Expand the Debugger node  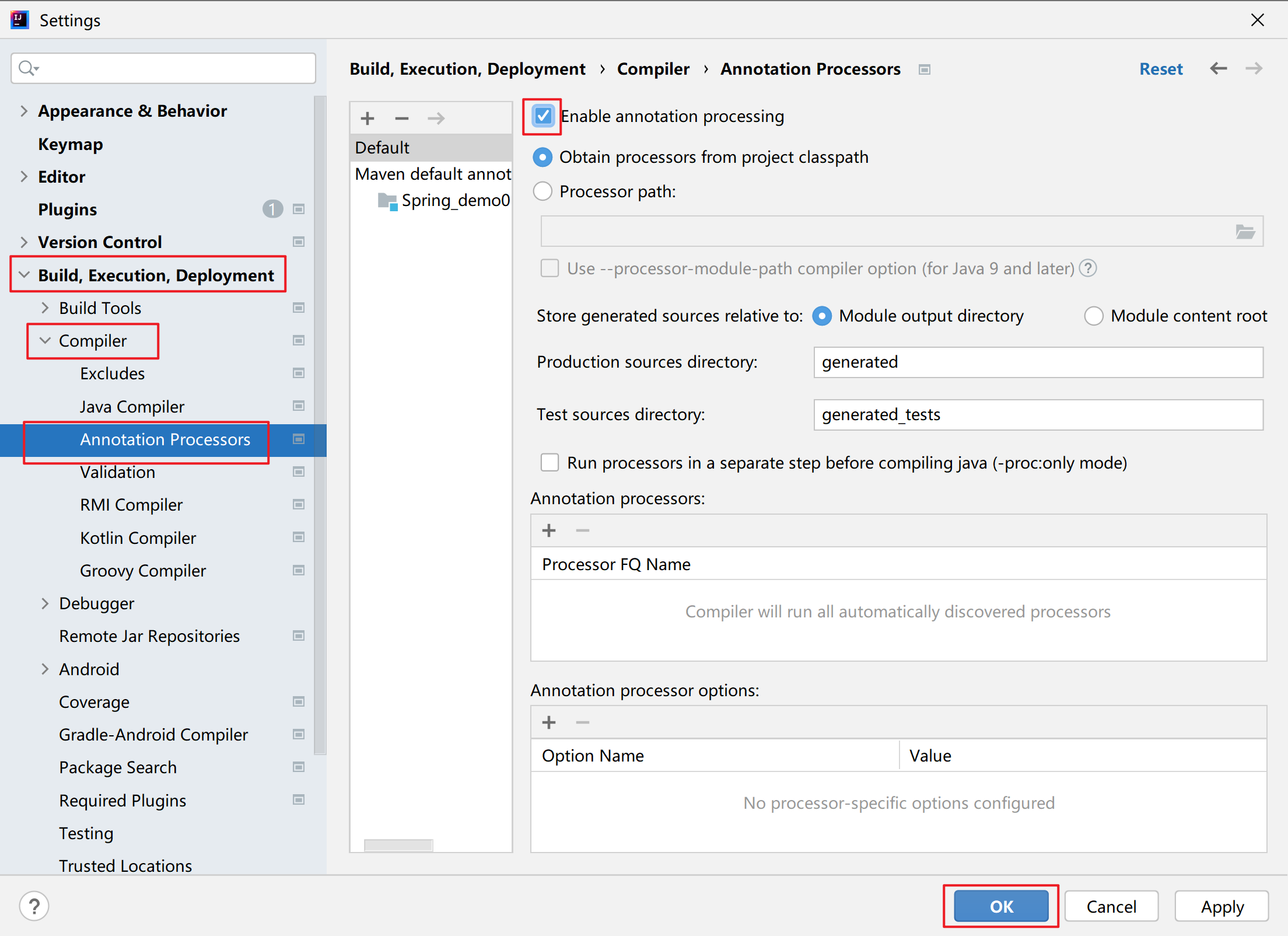[x=45, y=603]
